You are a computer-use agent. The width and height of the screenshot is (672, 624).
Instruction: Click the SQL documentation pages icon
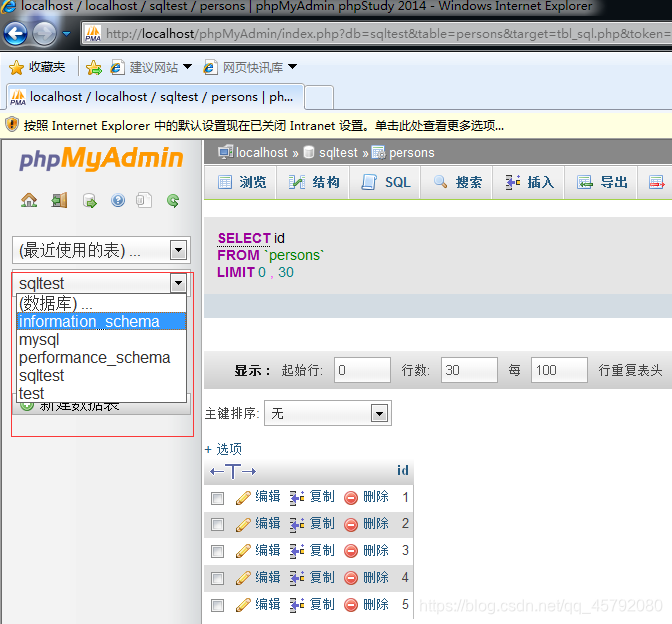point(144,200)
